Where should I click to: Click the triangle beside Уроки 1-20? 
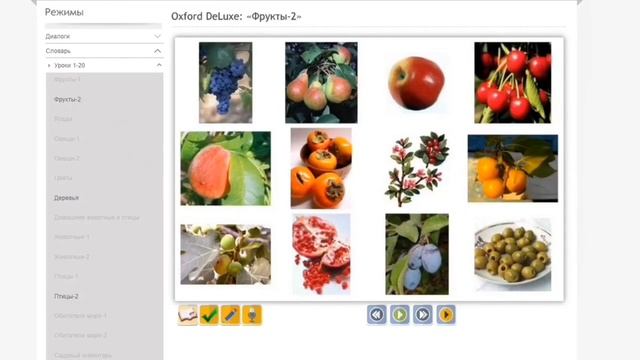pos(49,65)
